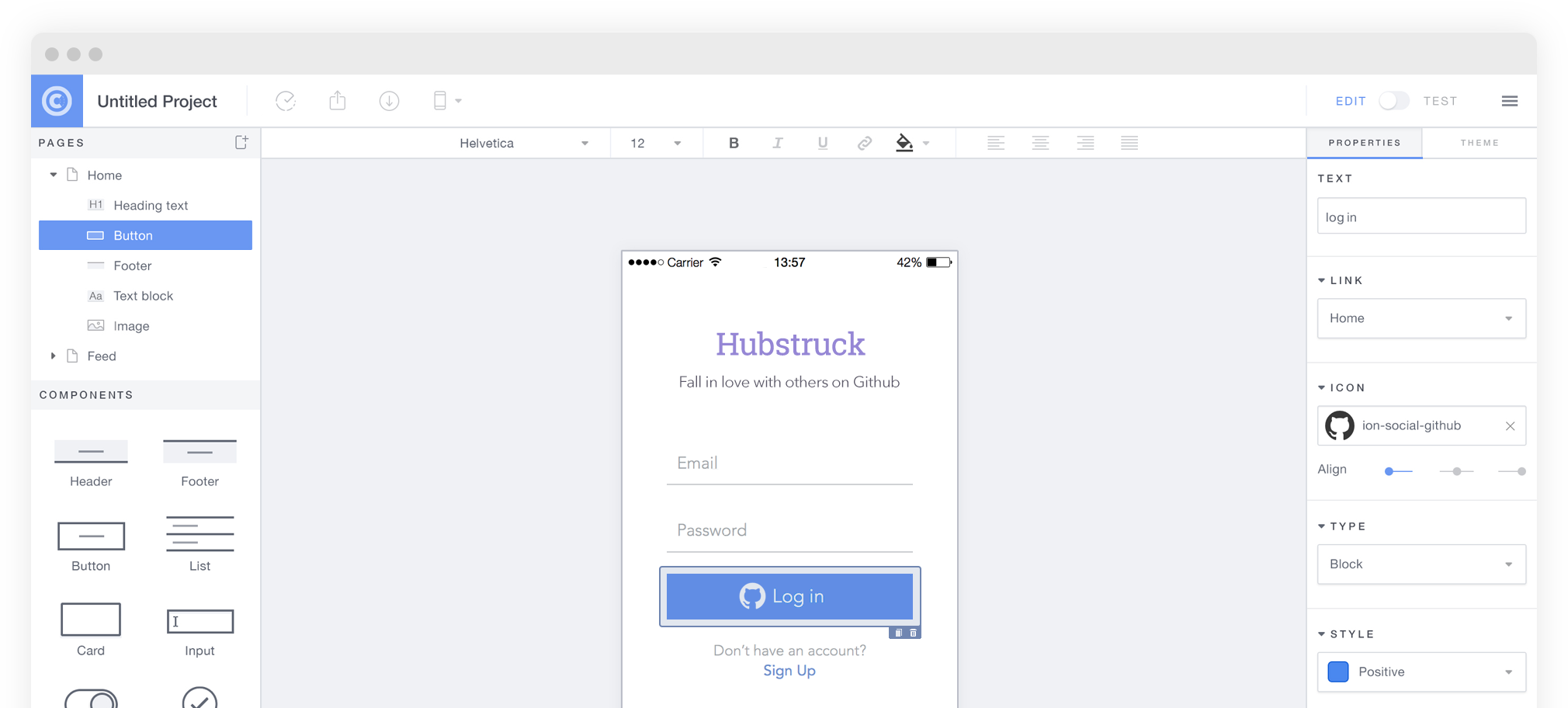The image size is (1568, 708).
Task: Switch the mode toggle from Edit to Test
Action: 1393,101
